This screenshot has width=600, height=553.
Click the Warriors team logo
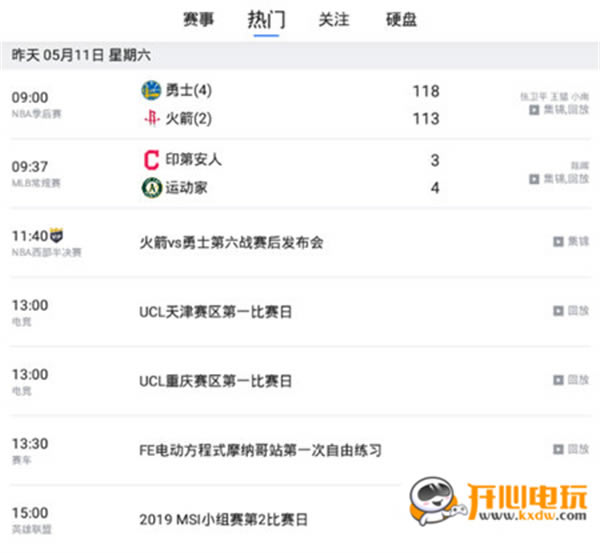(151, 90)
